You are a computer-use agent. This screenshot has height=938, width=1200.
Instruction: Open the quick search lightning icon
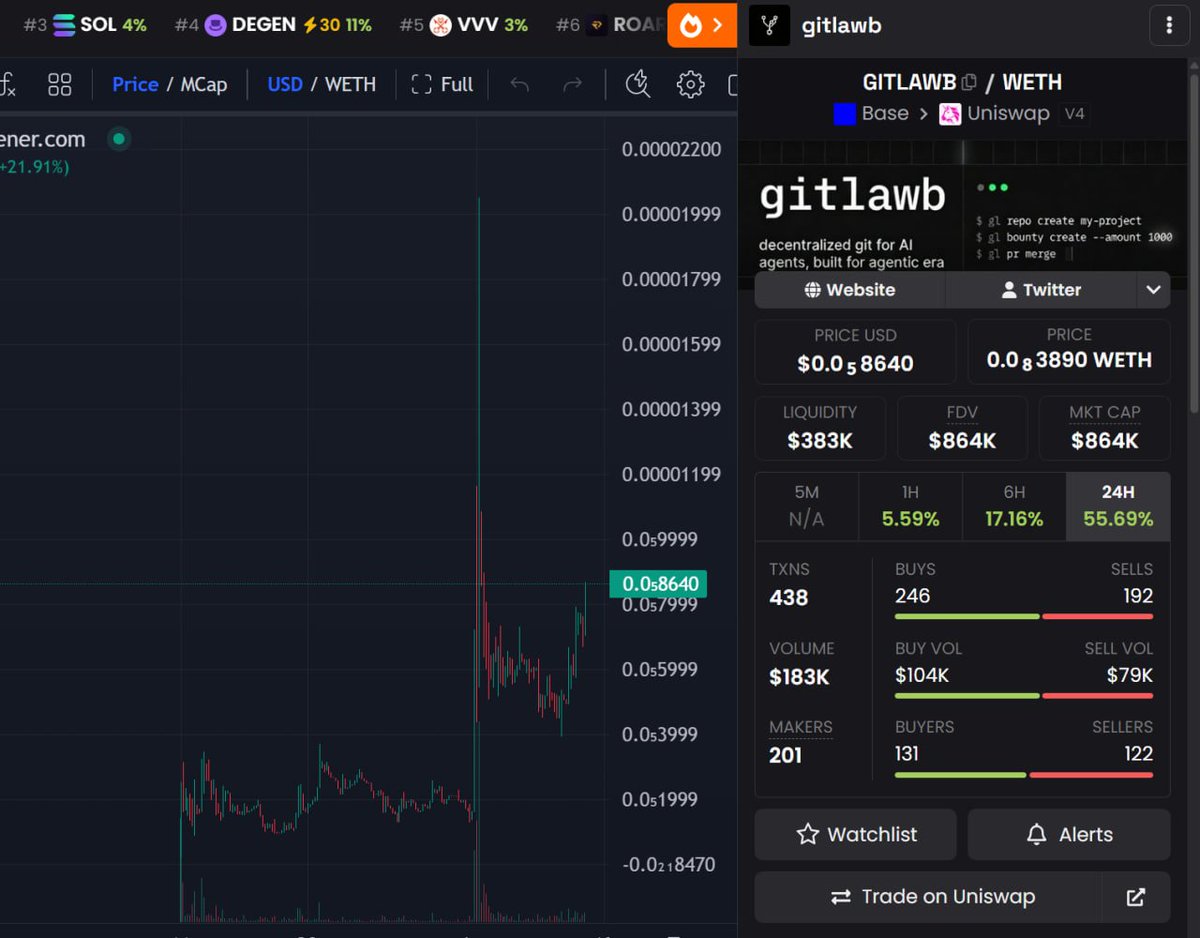tap(637, 85)
